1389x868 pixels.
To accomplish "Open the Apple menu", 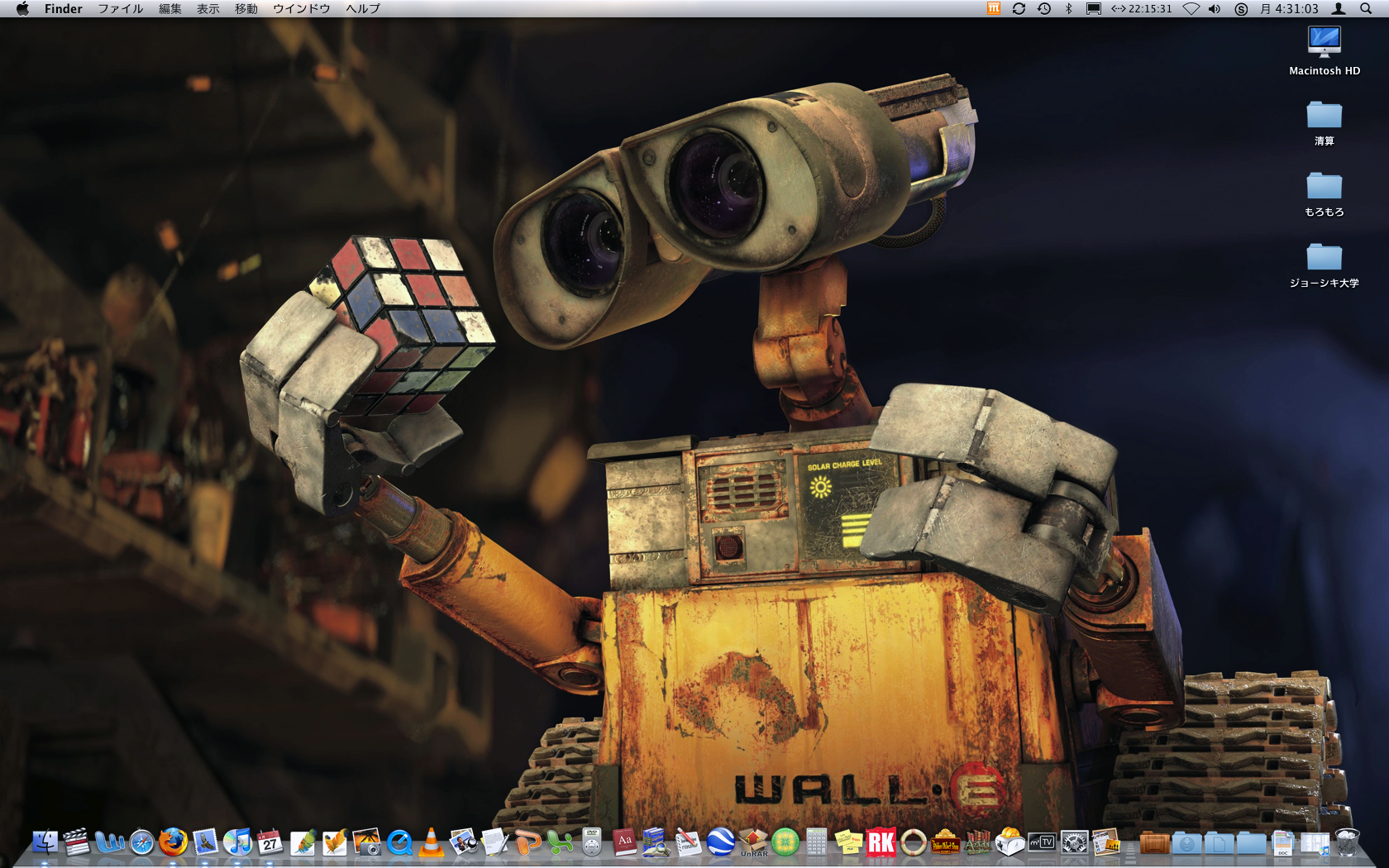I will (x=22, y=8).
